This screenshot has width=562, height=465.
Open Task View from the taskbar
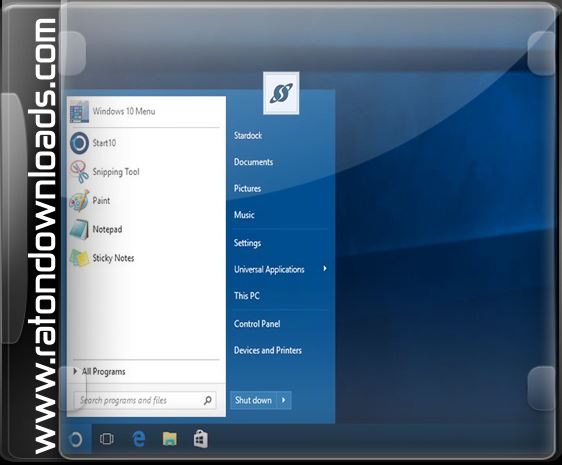pos(107,439)
